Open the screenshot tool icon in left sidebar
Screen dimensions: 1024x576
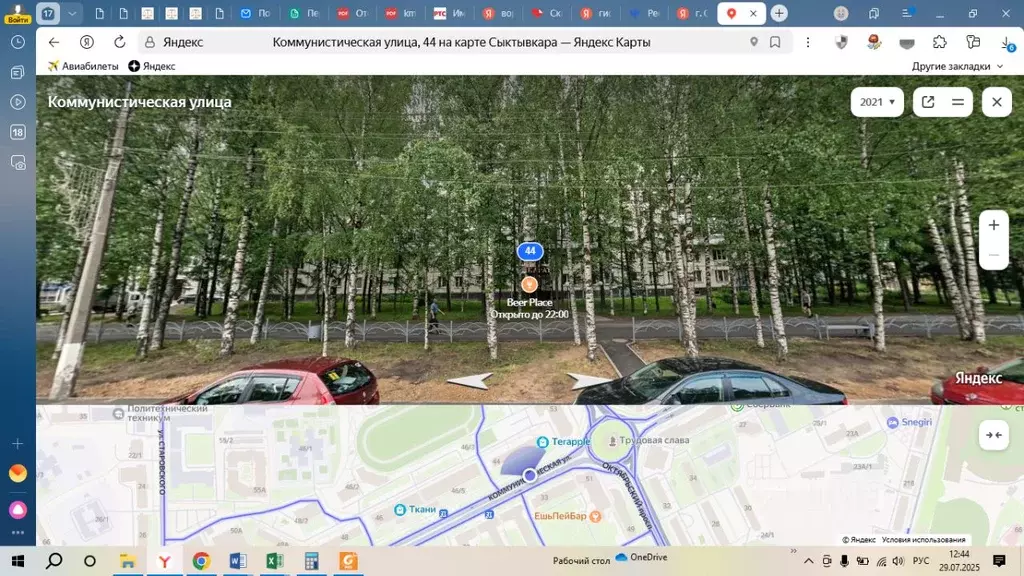[18, 163]
